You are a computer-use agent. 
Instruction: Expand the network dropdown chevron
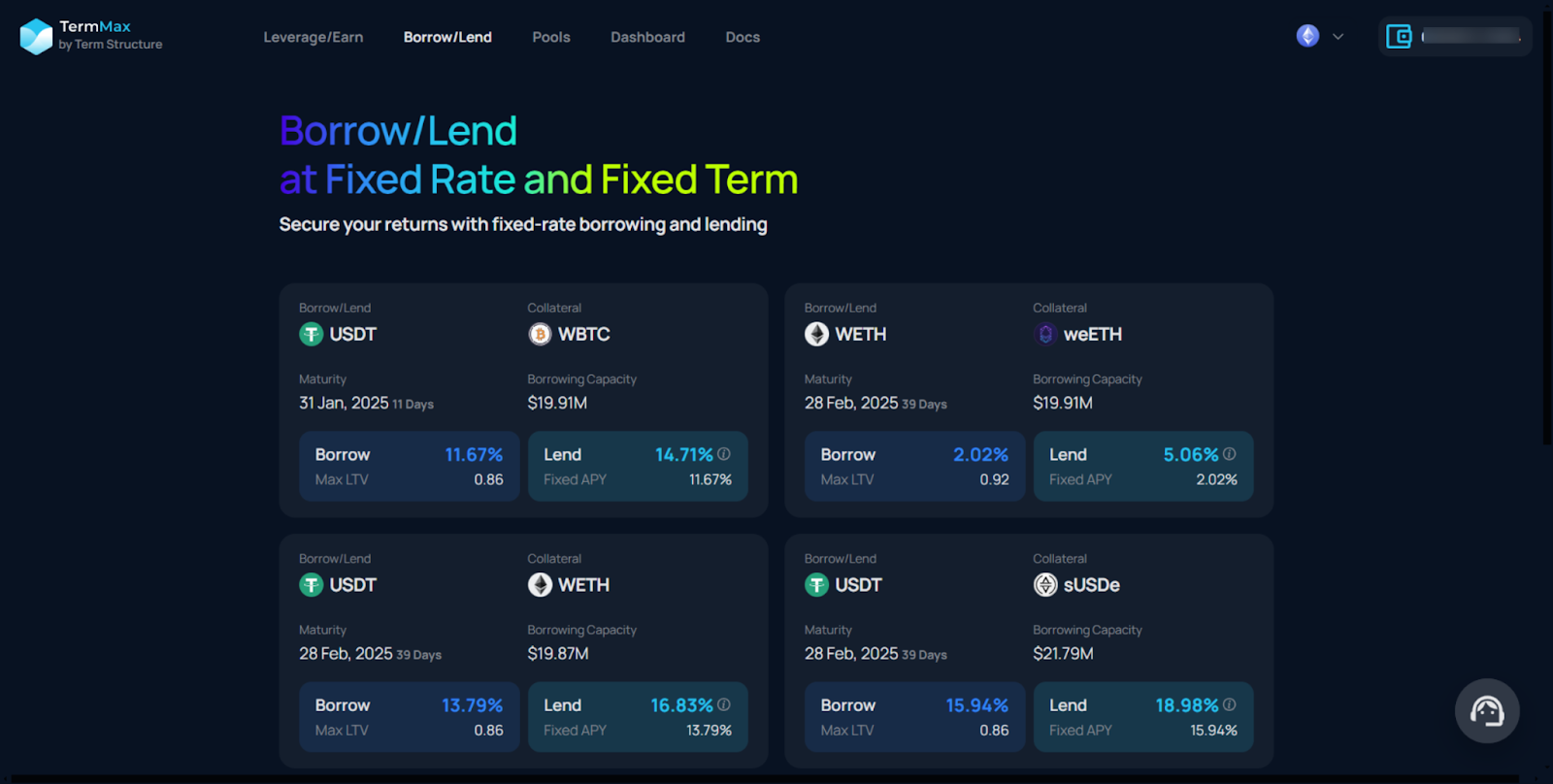[1338, 37]
